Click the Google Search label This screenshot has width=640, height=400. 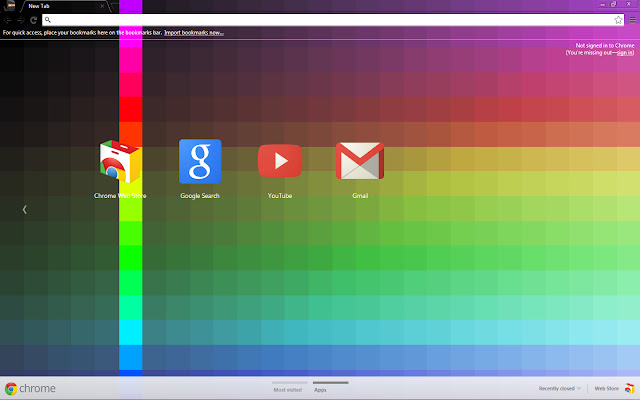(x=200, y=196)
